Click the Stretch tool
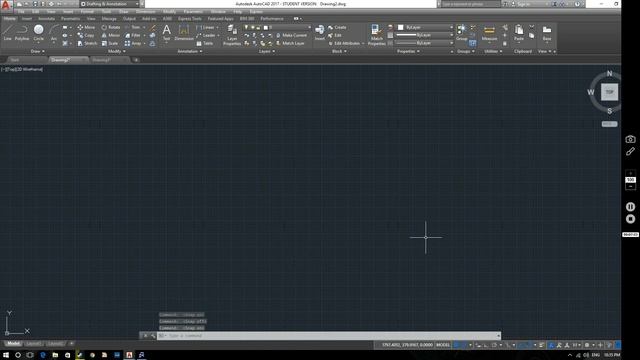This screenshot has height=360, width=640. pos(87,43)
